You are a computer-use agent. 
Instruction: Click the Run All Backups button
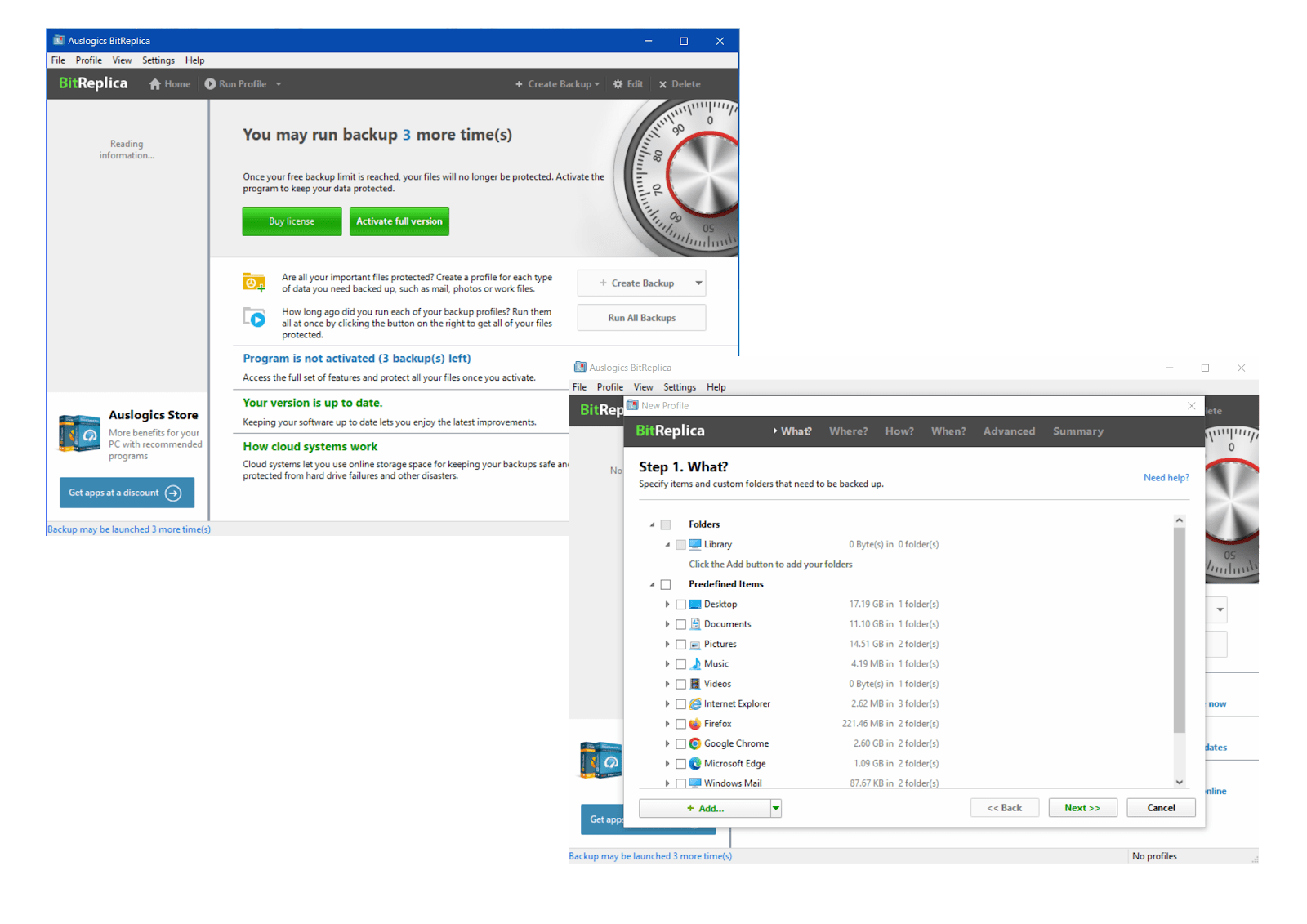pos(641,318)
